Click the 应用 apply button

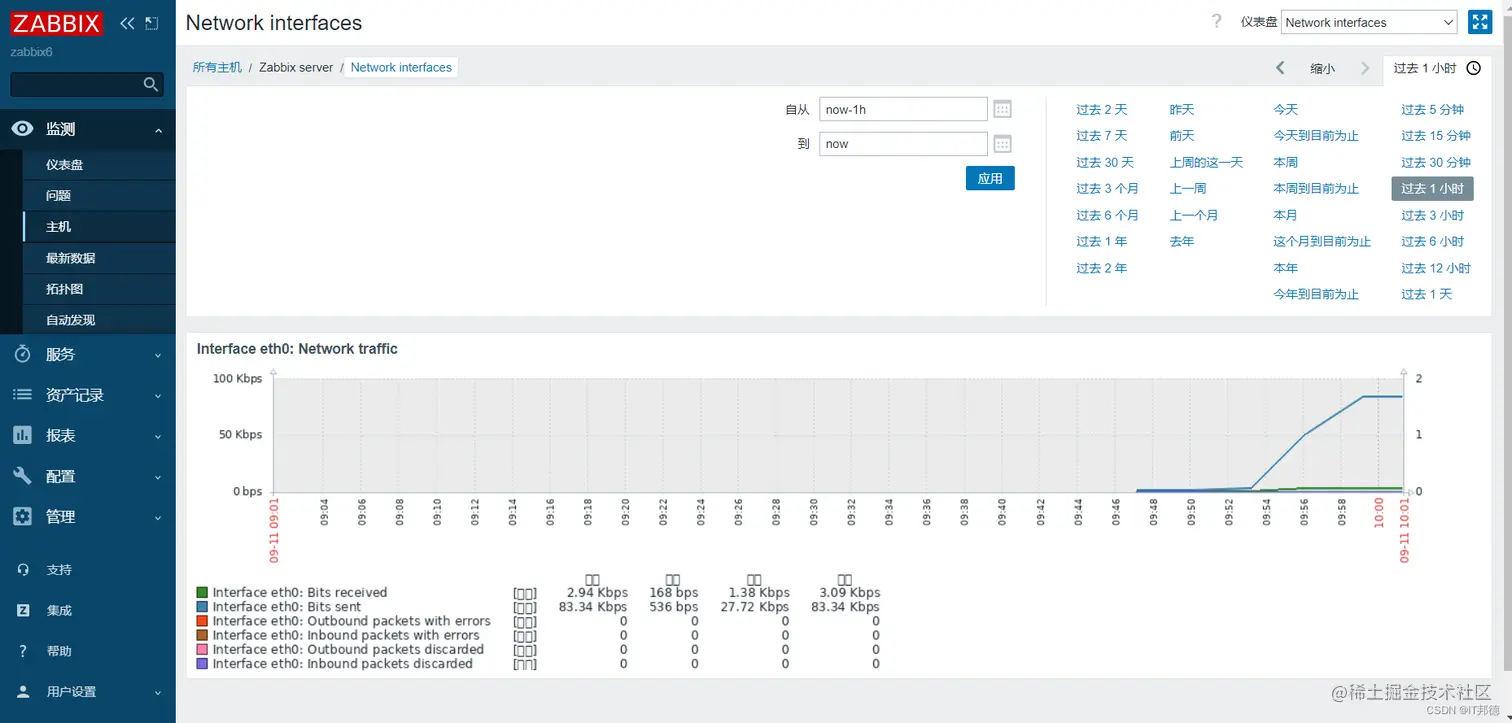point(990,178)
